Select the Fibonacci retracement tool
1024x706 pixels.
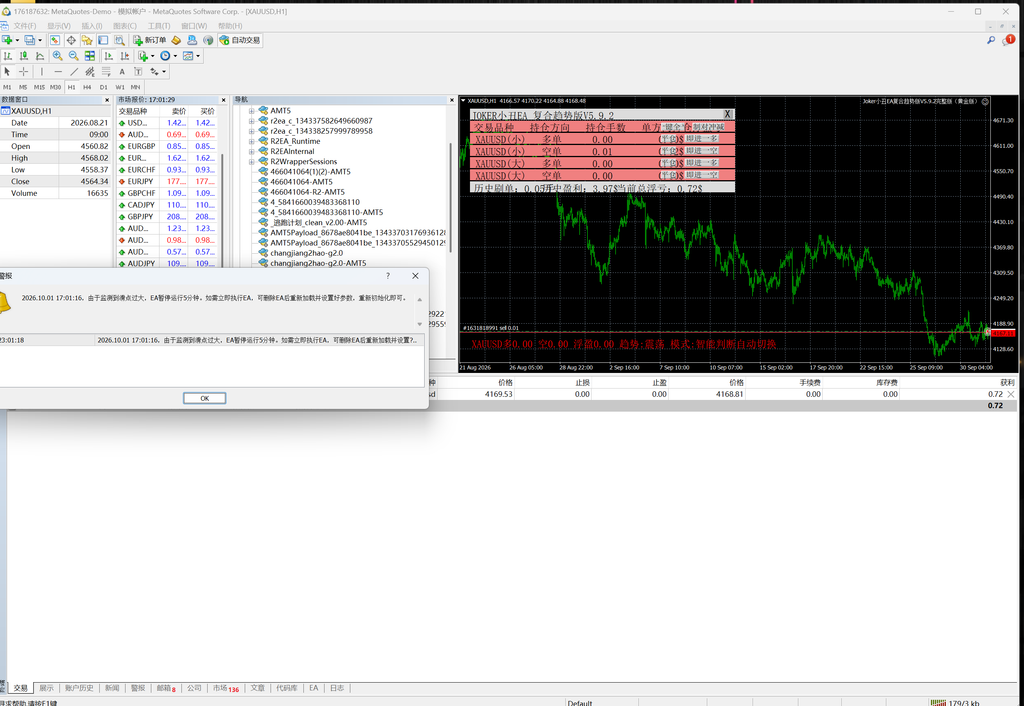pos(106,72)
